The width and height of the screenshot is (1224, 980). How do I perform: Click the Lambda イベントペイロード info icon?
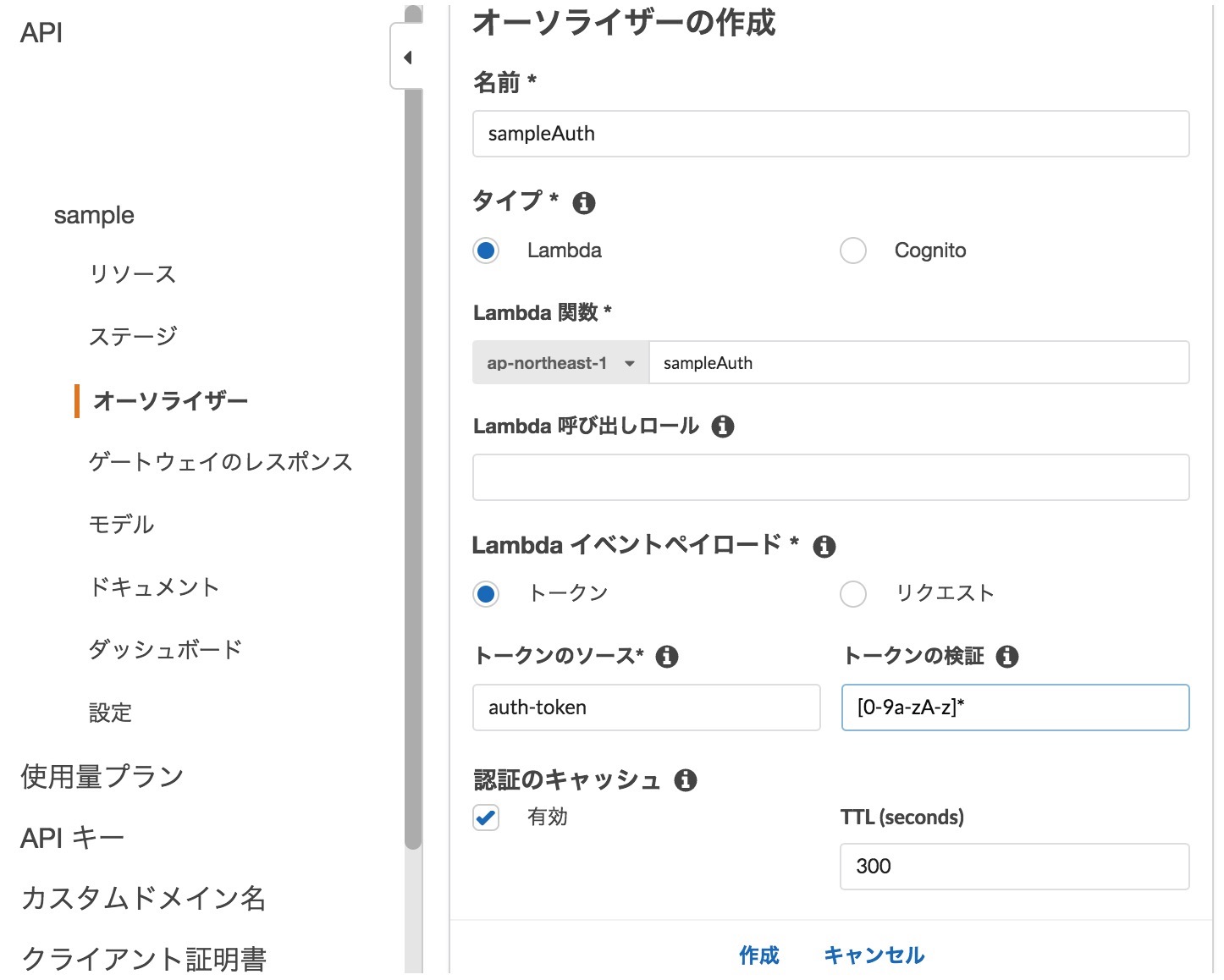[x=825, y=547]
